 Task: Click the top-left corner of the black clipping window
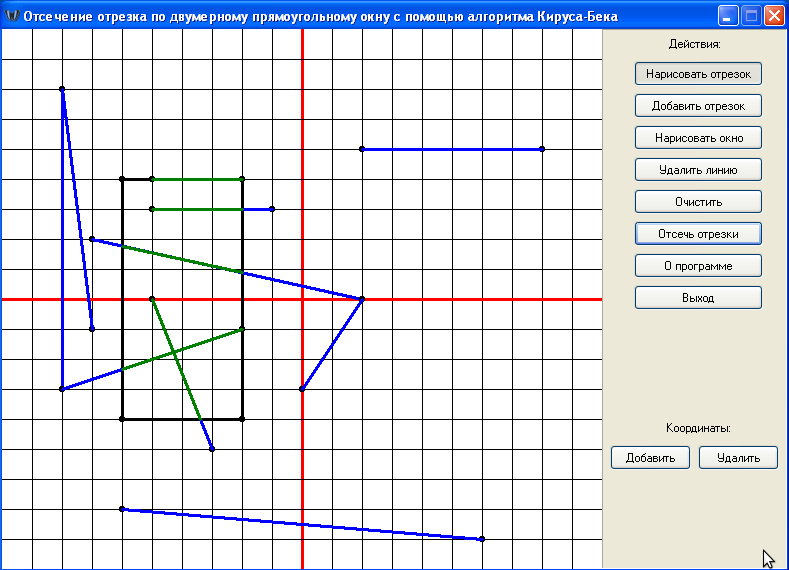[122, 179]
